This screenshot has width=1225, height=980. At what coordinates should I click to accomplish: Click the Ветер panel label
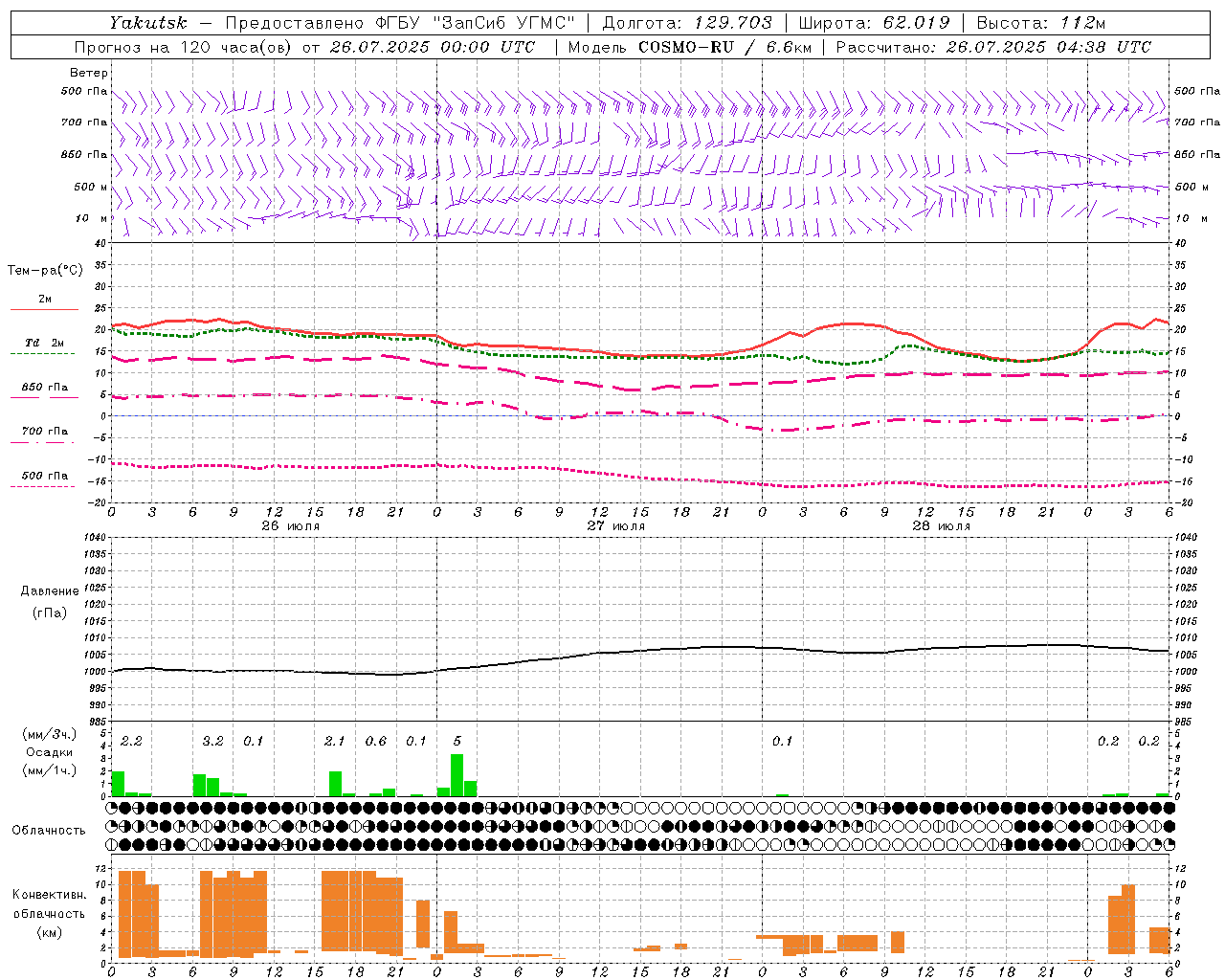click(x=88, y=73)
